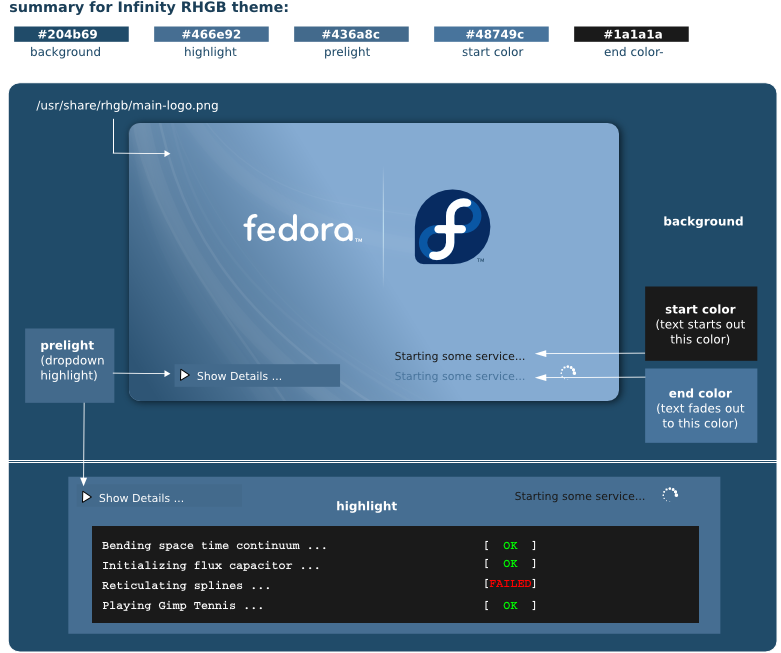Click OK status for Bending space time

pos(510,545)
